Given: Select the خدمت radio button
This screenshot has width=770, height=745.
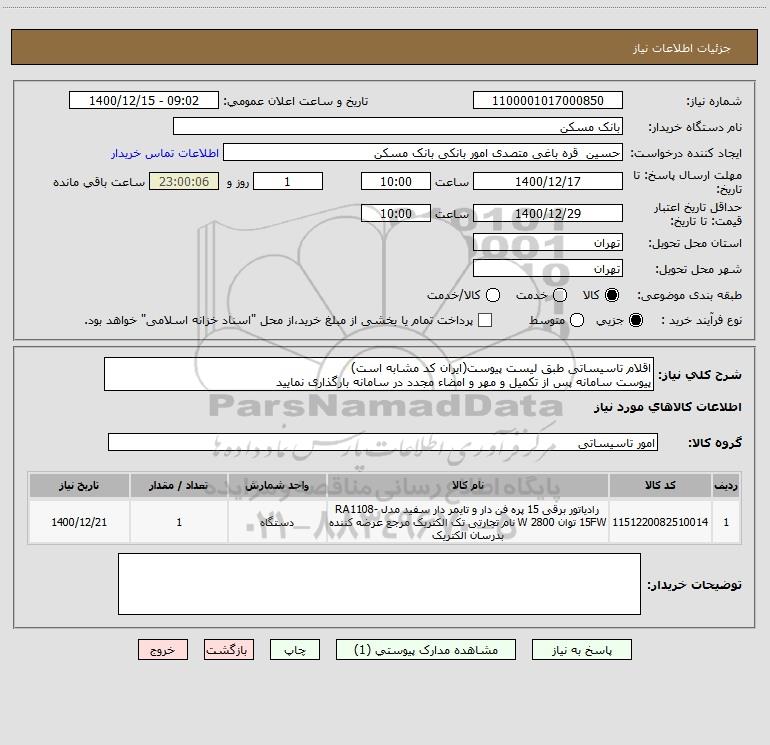Looking at the screenshot, I should [x=560, y=295].
